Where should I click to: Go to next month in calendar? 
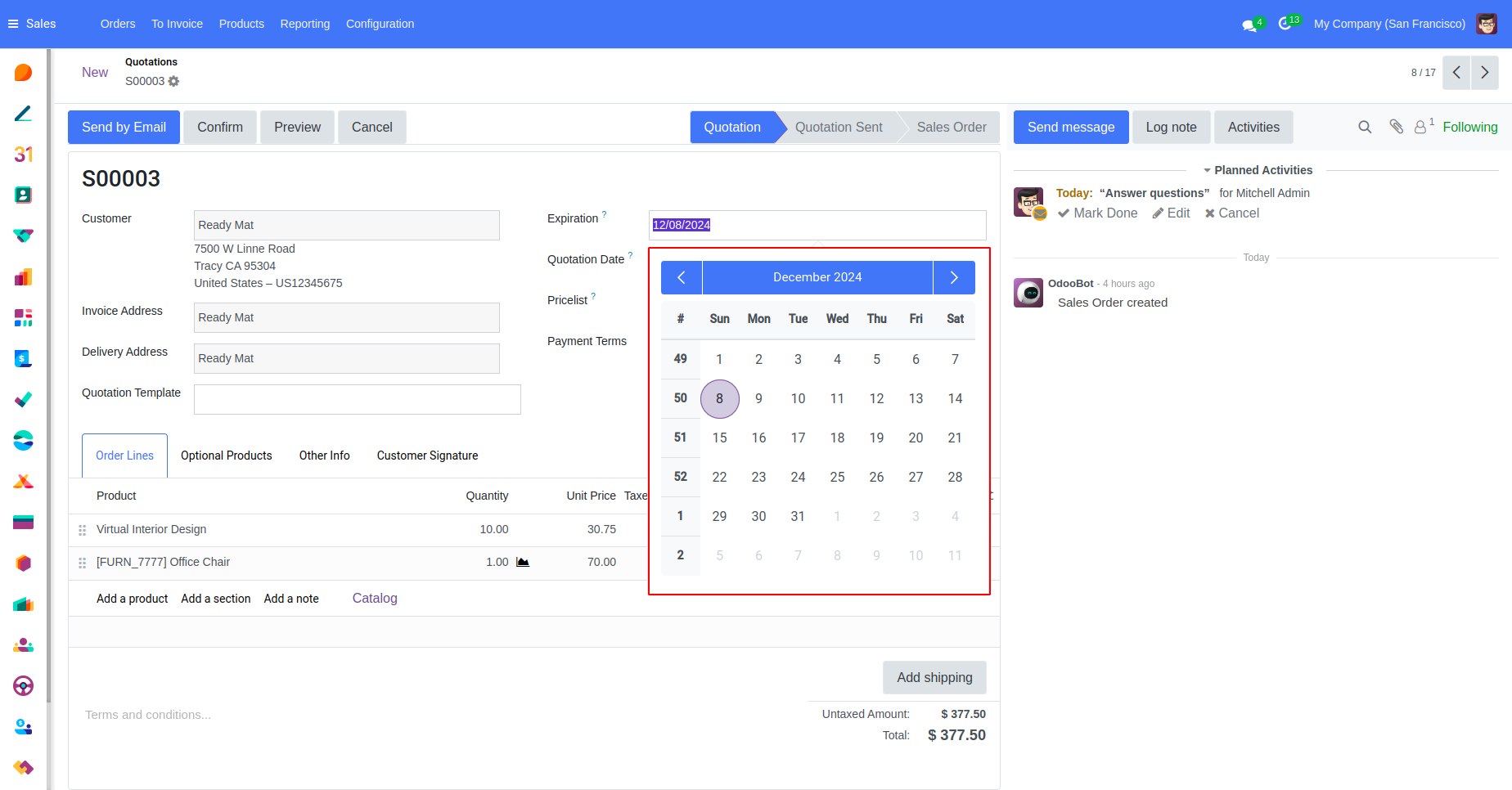click(x=953, y=278)
